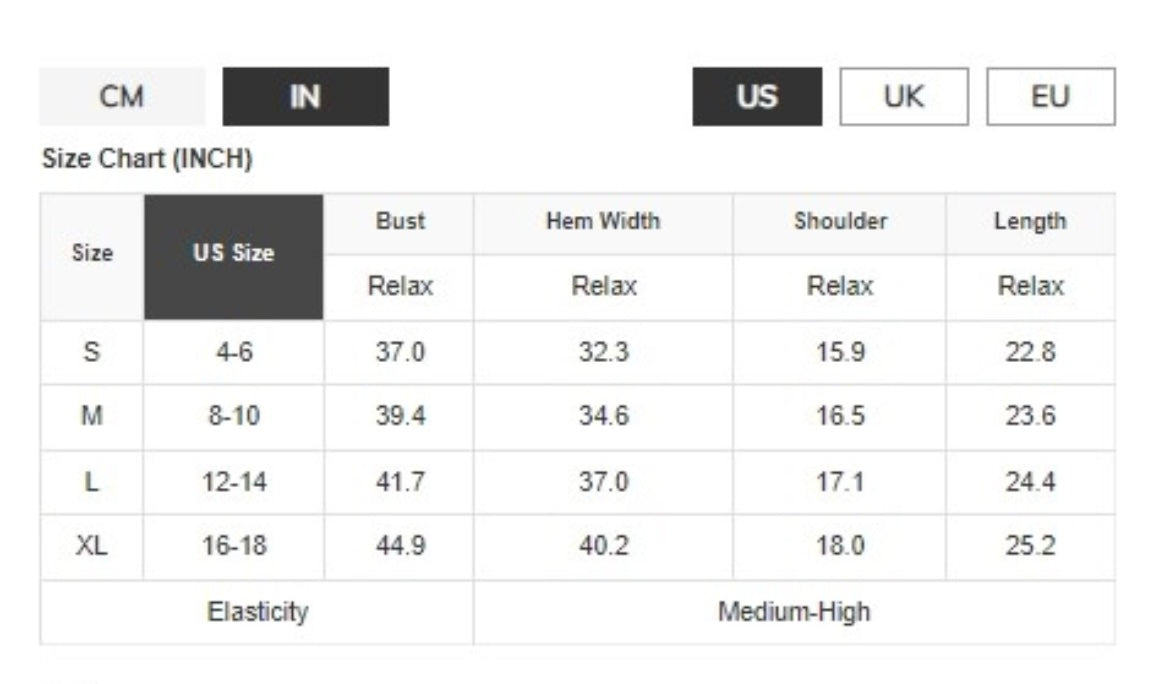Switch units to CM
Viewport: 1170px width, 684px height.
(122, 97)
